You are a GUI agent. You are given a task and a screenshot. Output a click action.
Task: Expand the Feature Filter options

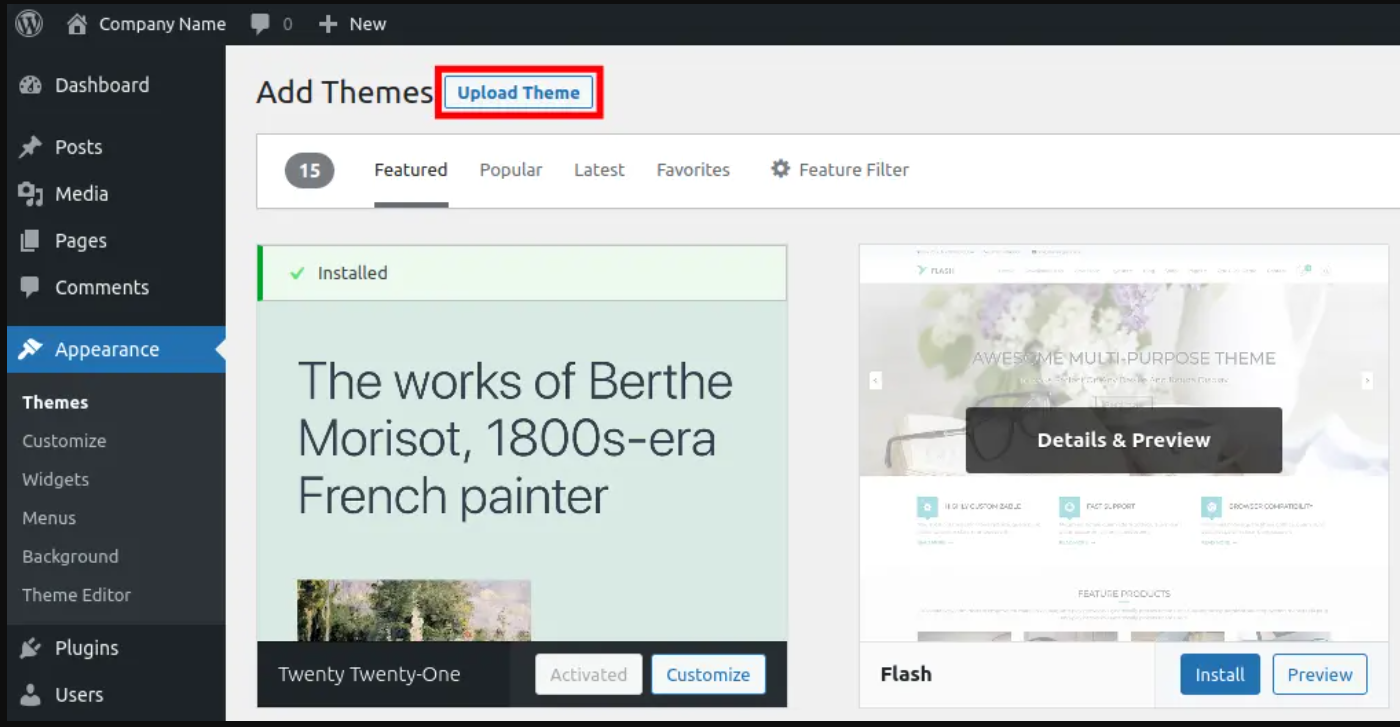coord(840,170)
